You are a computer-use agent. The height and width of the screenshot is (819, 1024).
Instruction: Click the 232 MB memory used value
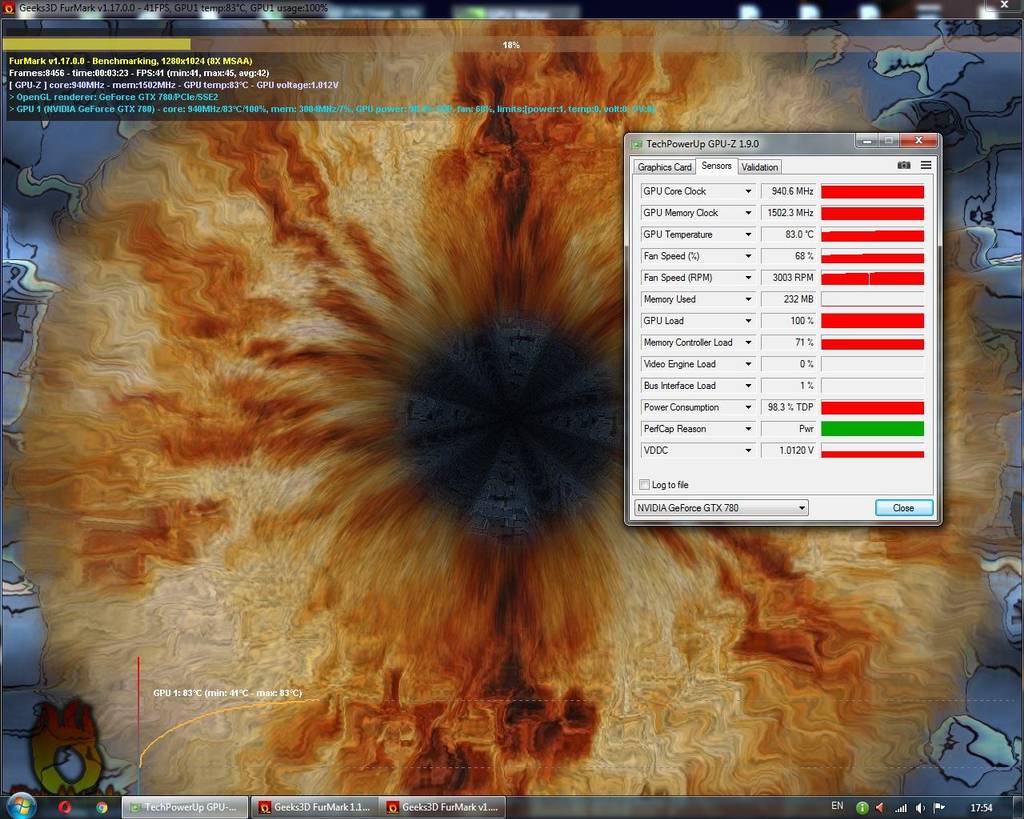pyautogui.click(x=789, y=299)
